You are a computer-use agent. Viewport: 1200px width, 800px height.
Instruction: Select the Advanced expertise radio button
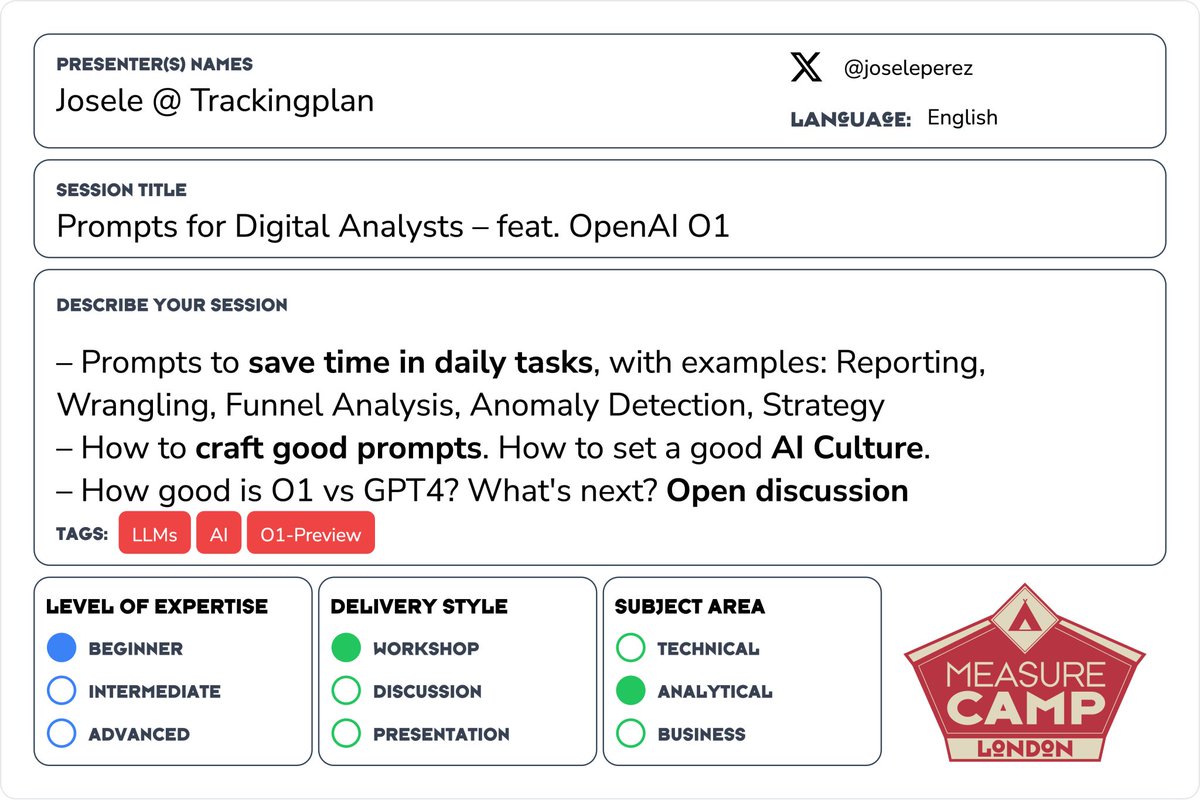pos(62,734)
